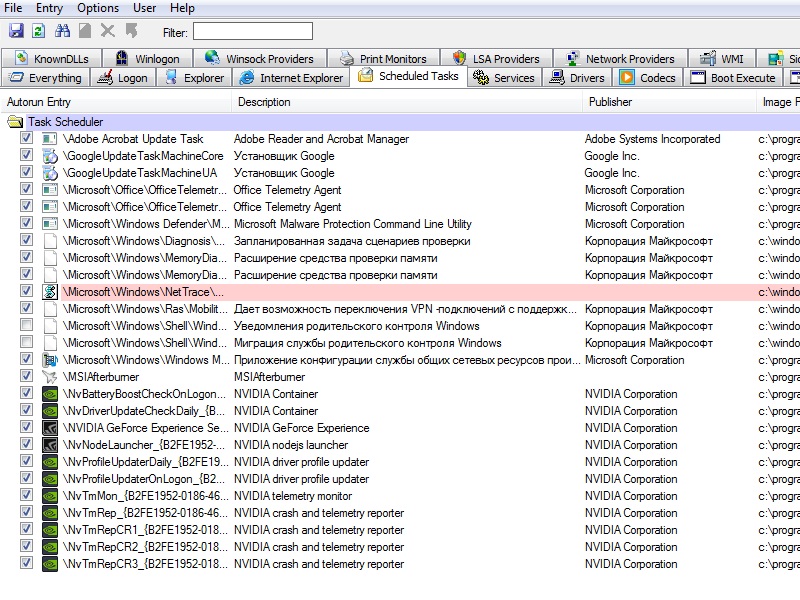The image size is (800, 600).
Task: Click the NvDriverUpdateCheckDaily NVIDIA icon
Action: click(x=49, y=411)
